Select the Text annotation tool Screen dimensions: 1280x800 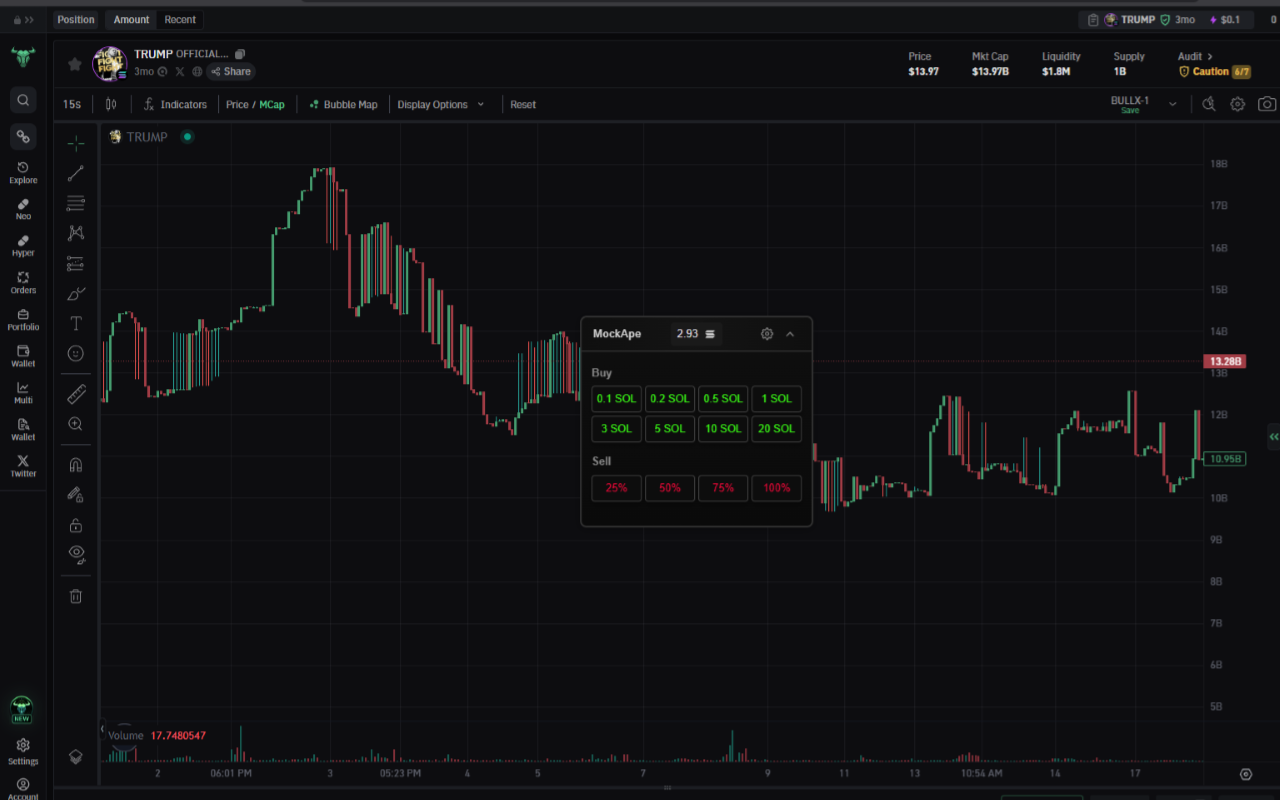tap(75, 323)
